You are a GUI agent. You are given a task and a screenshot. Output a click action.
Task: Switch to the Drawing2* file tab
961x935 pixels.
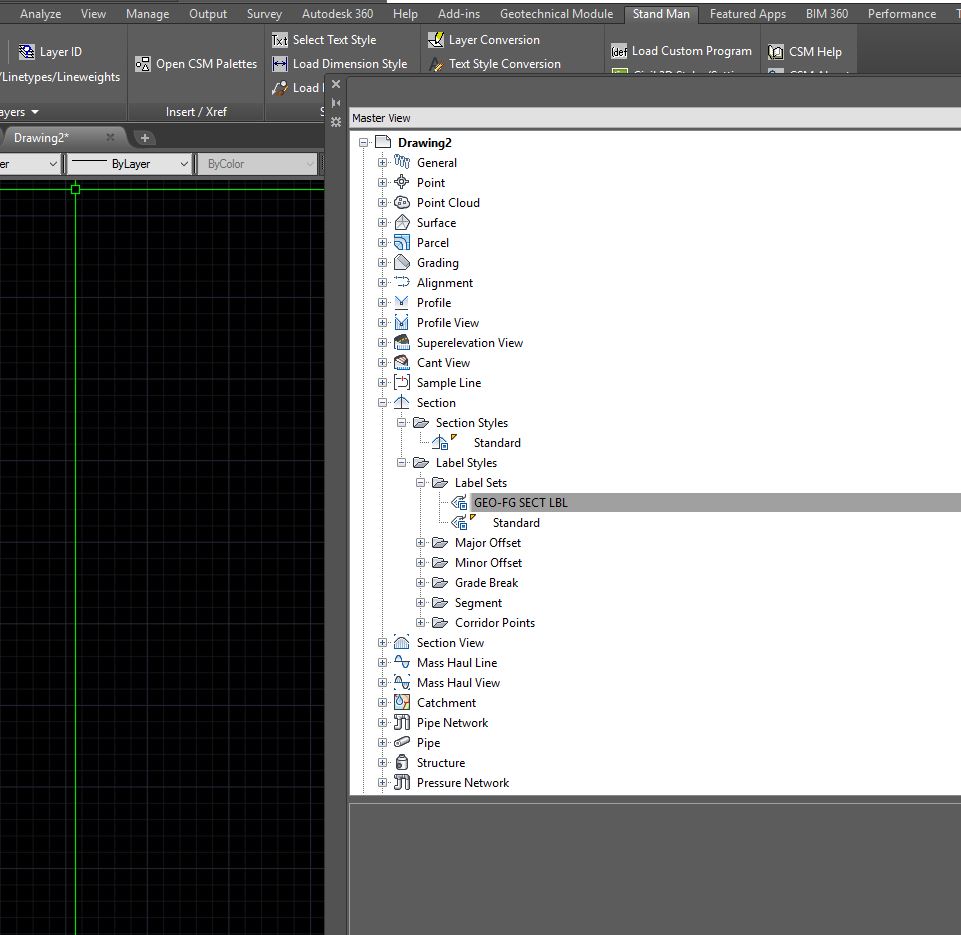tap(42, 138)
